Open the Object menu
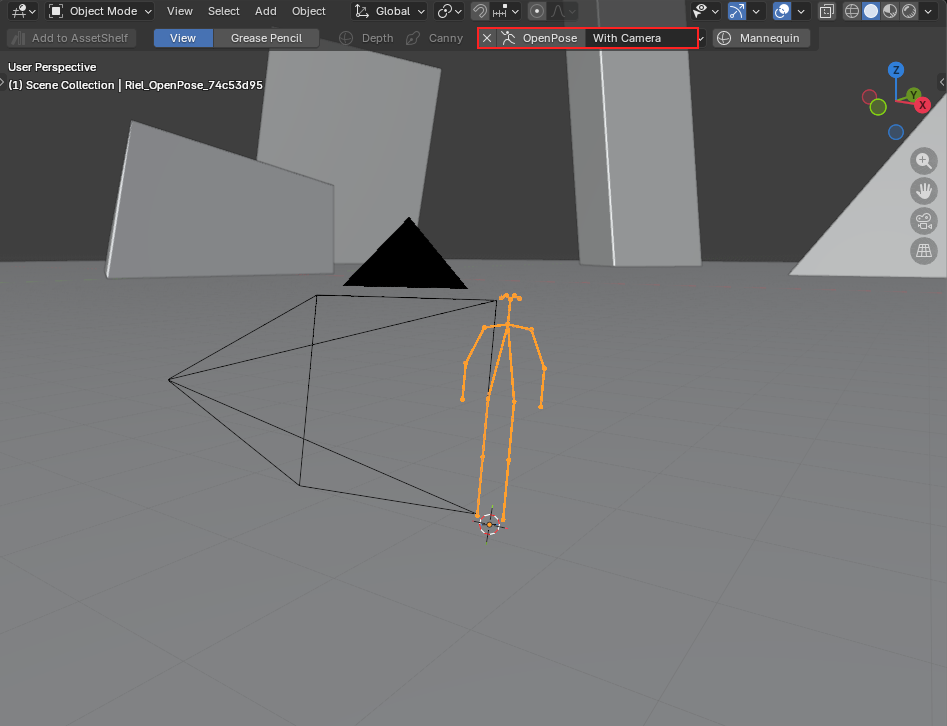 point(309,11)
